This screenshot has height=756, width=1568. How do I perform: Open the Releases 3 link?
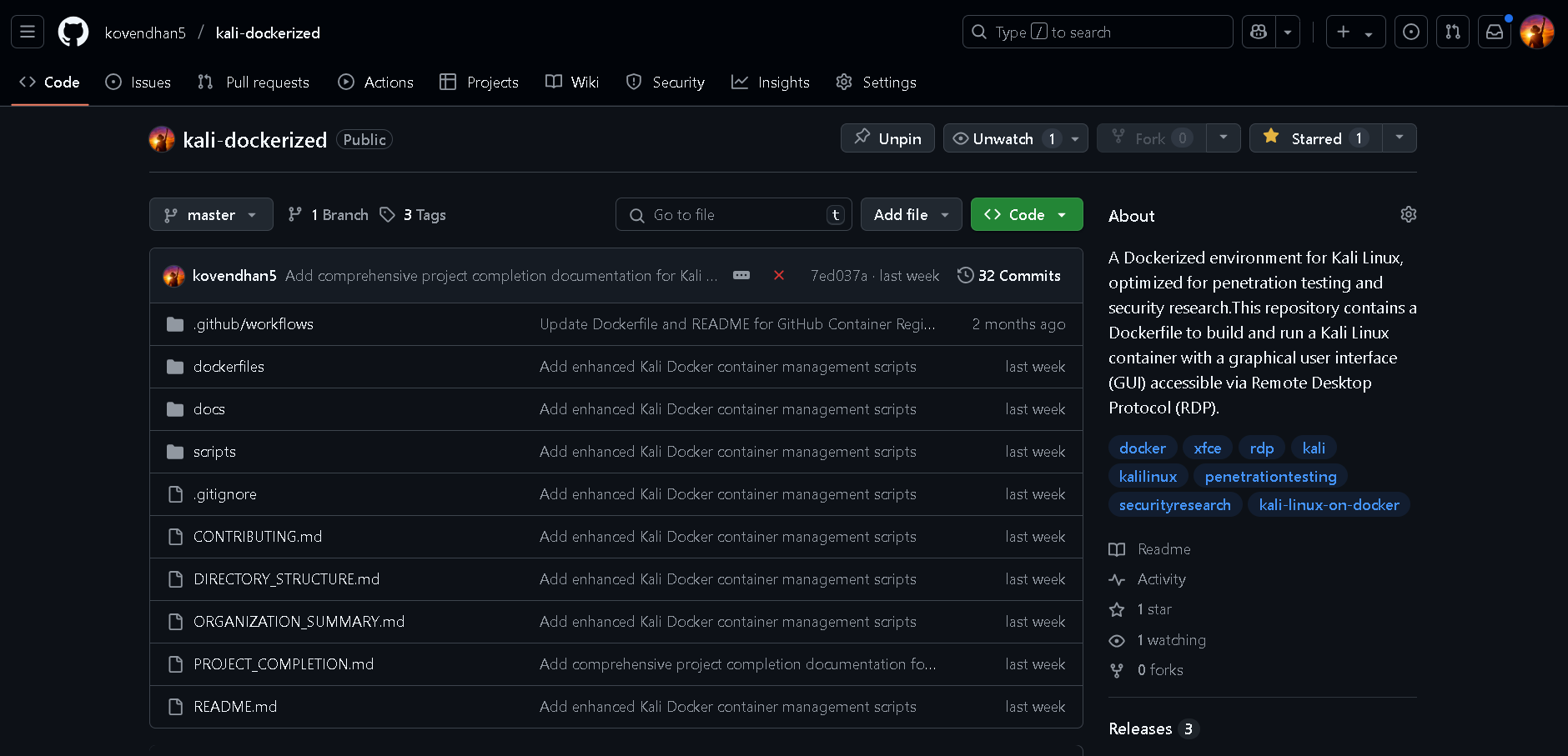(1153, 728)
